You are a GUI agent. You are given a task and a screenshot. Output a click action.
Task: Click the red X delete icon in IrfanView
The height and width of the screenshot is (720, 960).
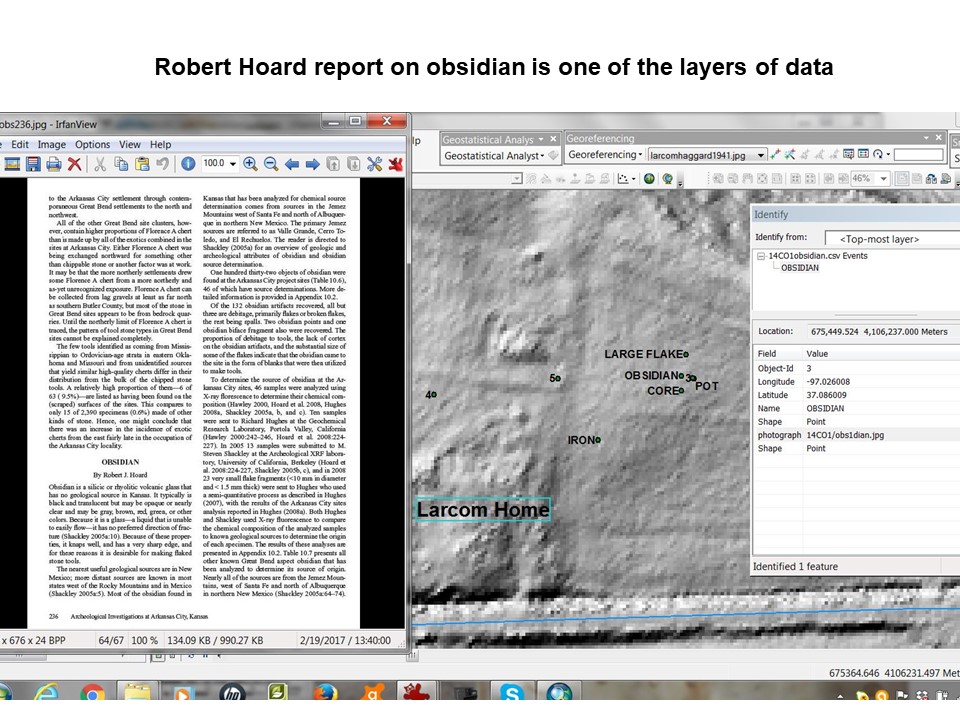76,164
